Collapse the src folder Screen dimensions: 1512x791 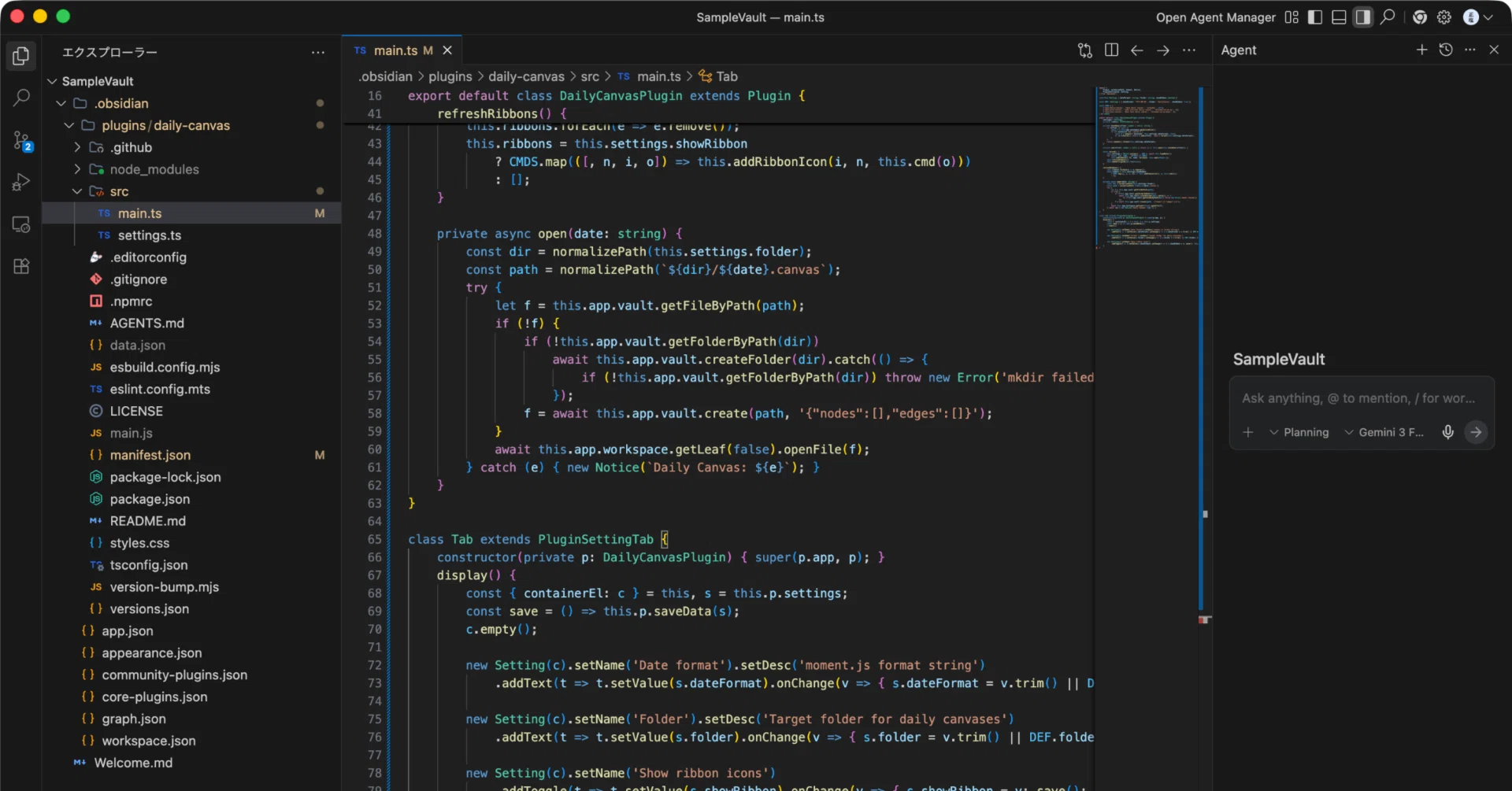77,191
